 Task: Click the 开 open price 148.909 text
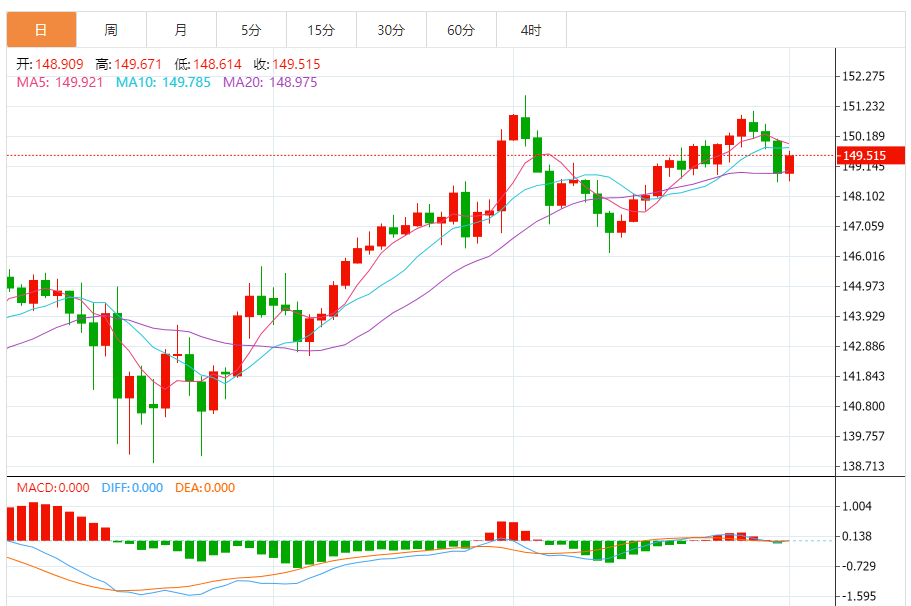52,63
